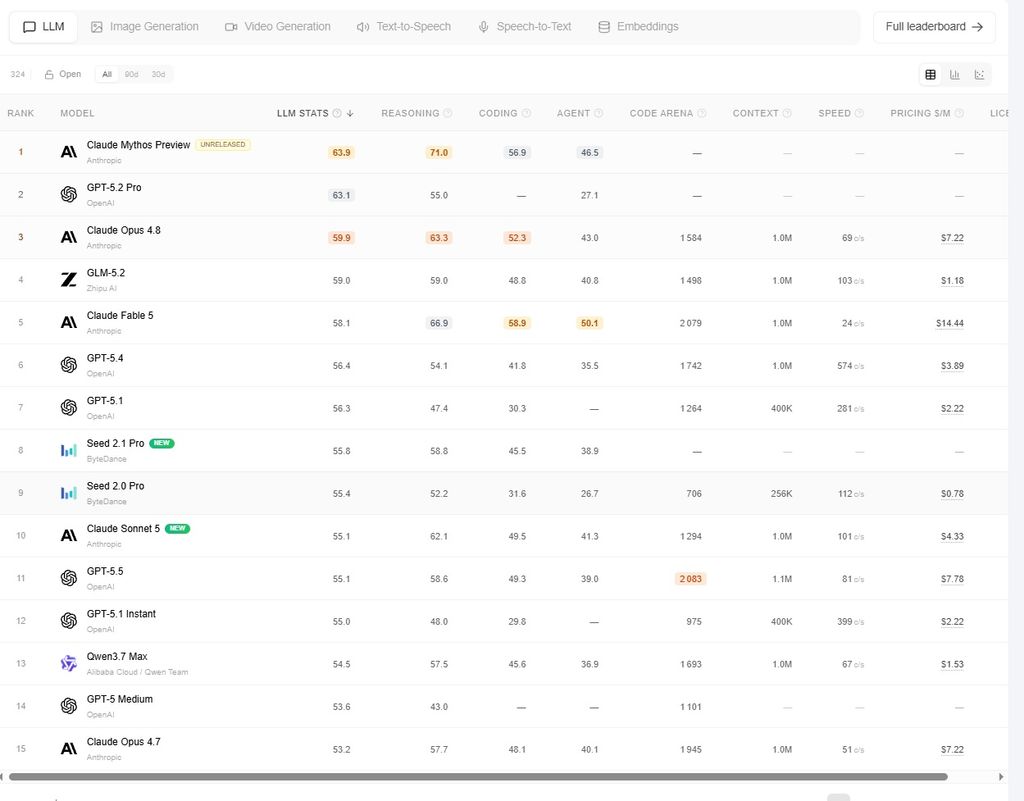Viewport: 1024px width, 801px height.
Task: Open the GLM-5.2 model page
Action: click(106, 273)
